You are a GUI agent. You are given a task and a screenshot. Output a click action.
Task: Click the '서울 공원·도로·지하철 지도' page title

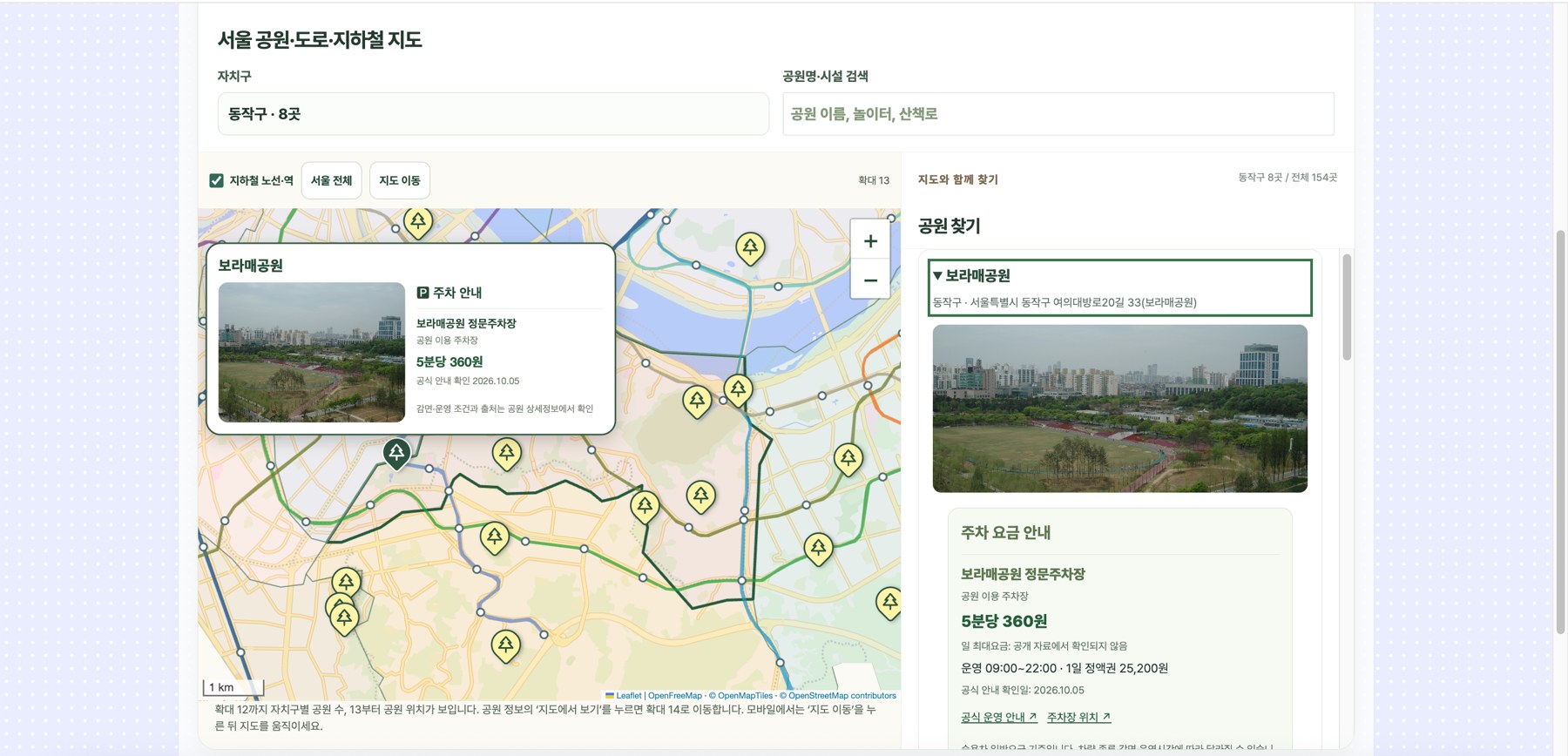pos(320,39)
